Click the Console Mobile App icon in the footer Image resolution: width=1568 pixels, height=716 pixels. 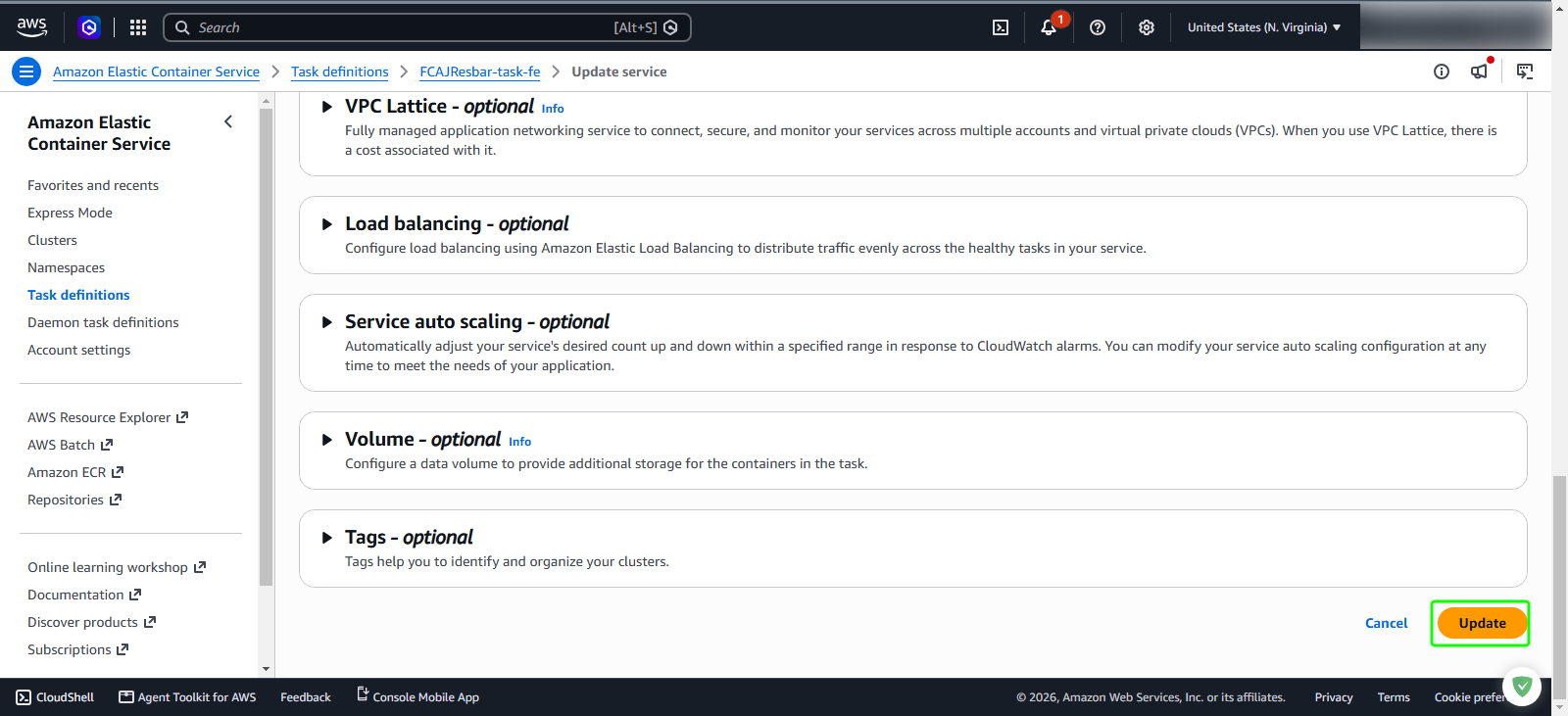click(363, 694)
